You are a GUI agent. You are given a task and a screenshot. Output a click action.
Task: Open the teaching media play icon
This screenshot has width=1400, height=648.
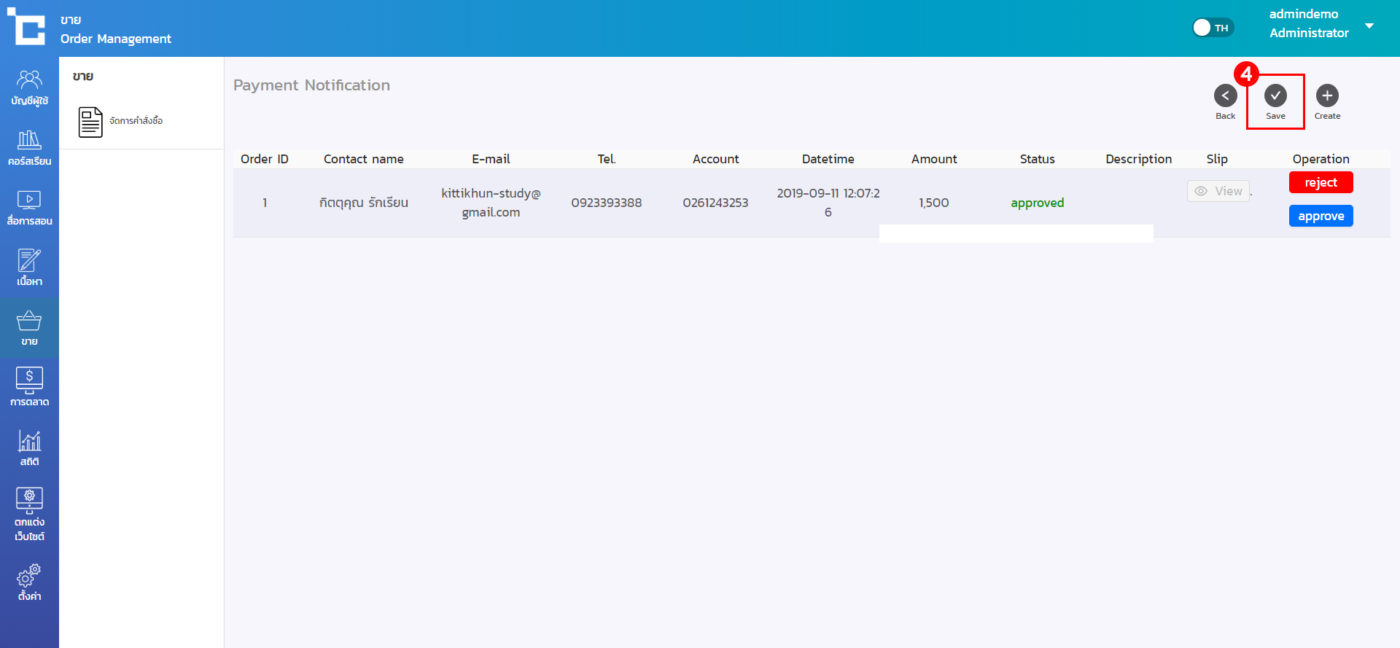coord(29,200)
